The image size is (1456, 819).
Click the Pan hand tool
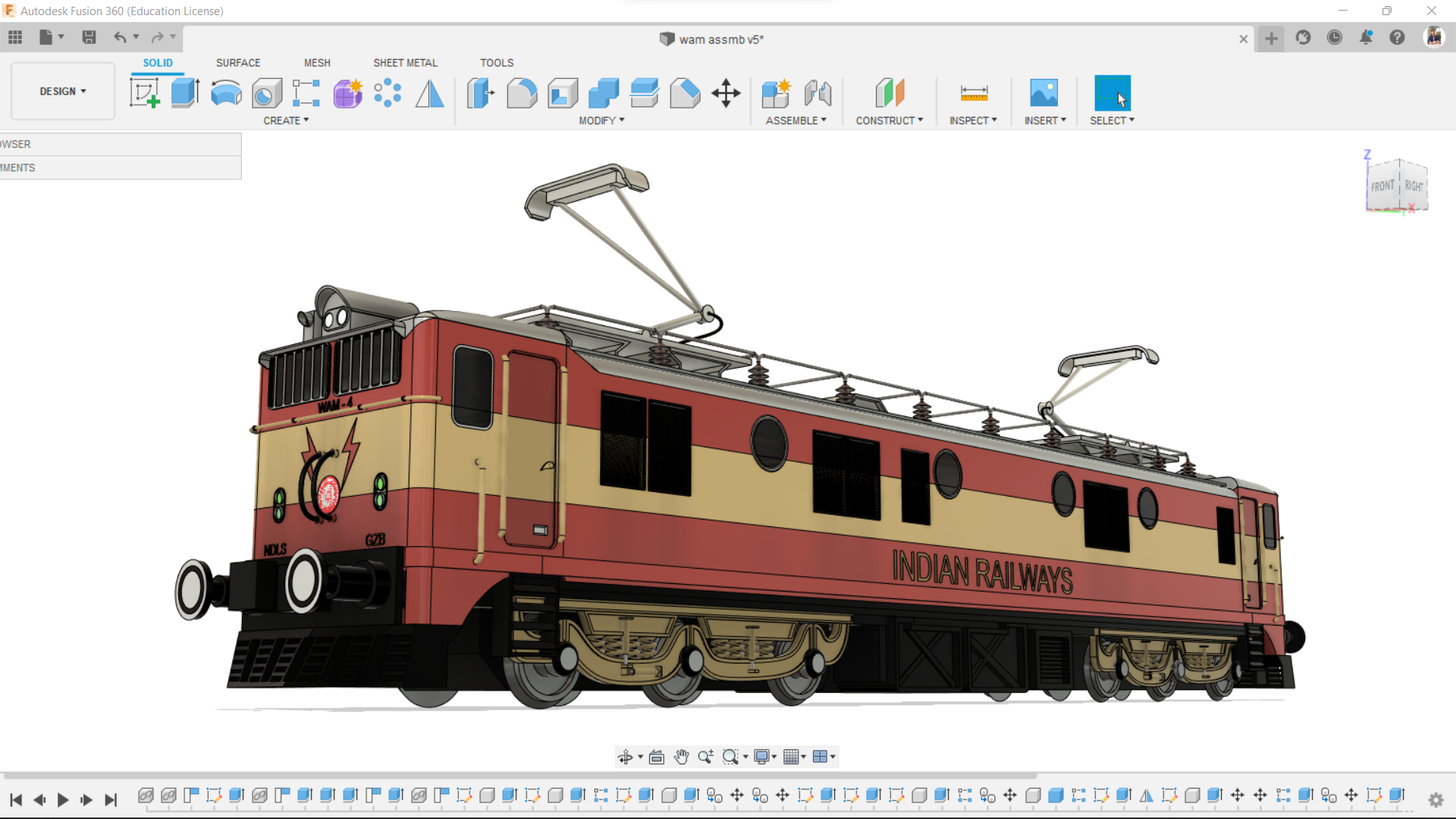(x=681, y=757)
